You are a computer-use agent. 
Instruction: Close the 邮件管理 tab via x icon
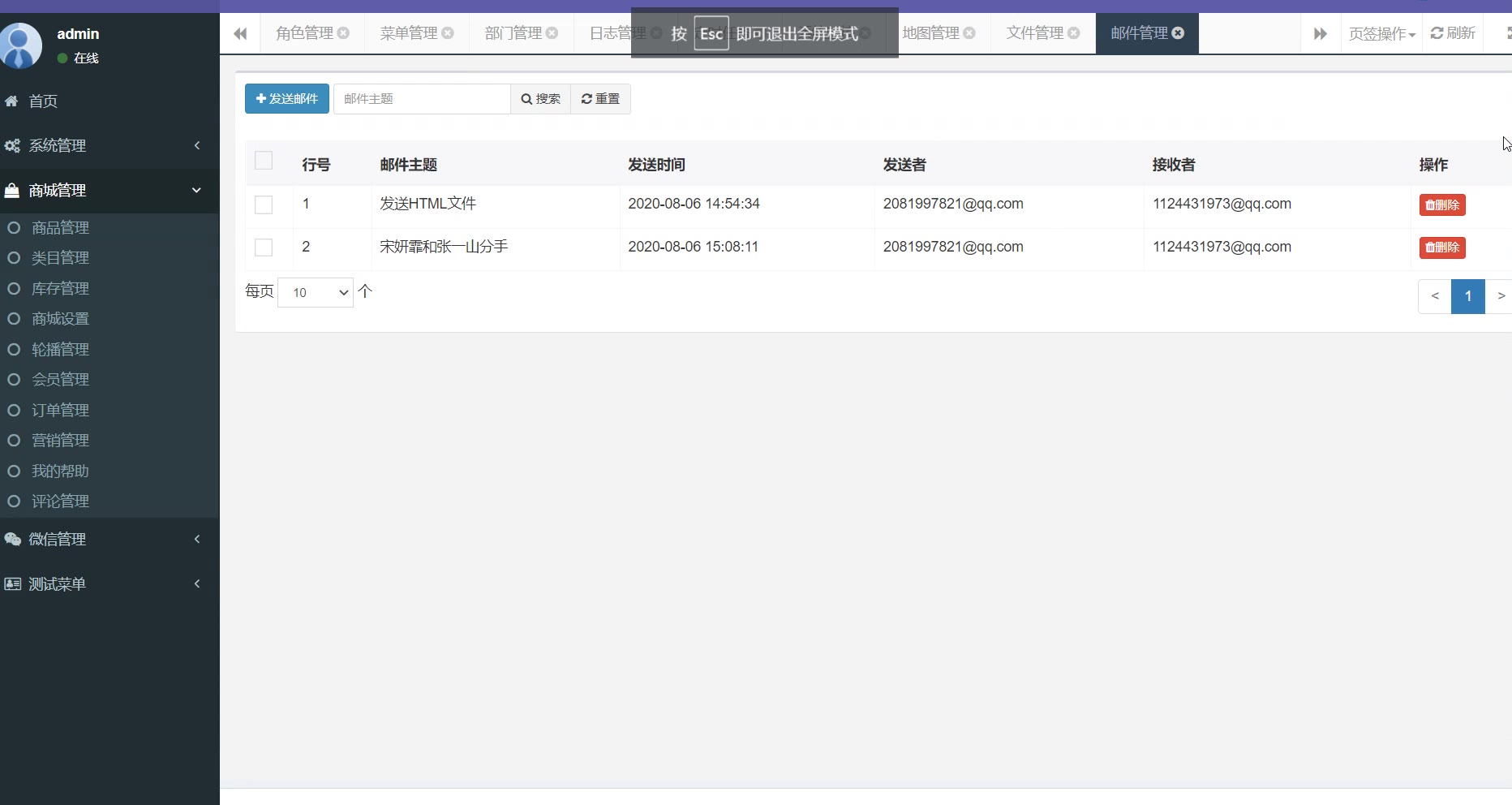[1178, 33]
